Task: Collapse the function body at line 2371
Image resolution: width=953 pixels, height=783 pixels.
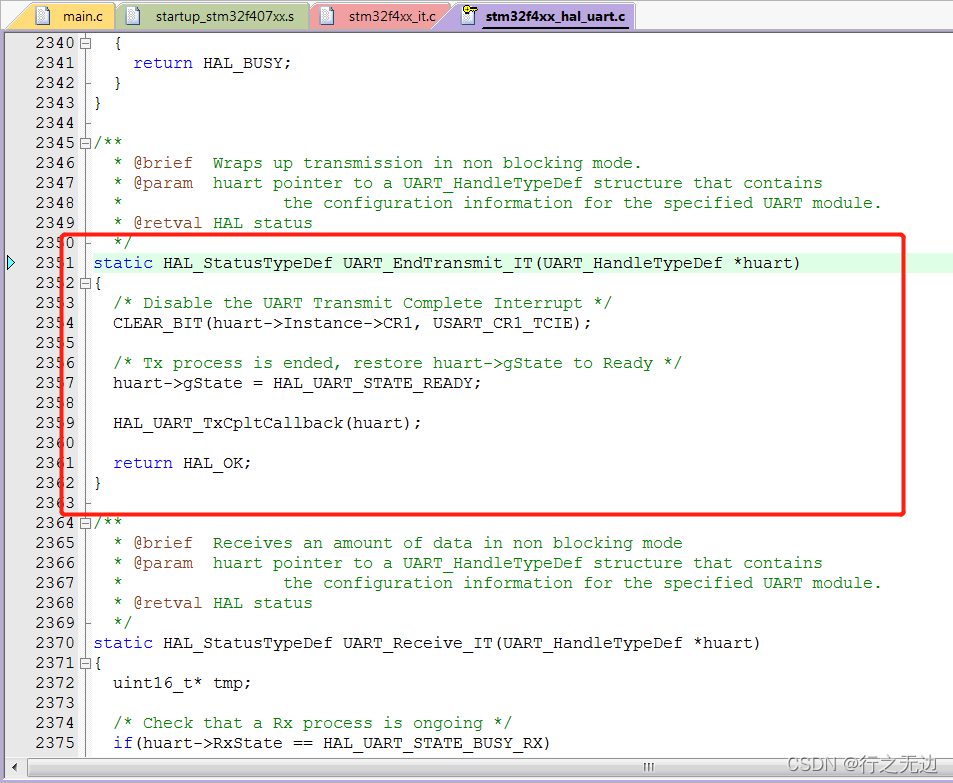Action: coord(86,663)
